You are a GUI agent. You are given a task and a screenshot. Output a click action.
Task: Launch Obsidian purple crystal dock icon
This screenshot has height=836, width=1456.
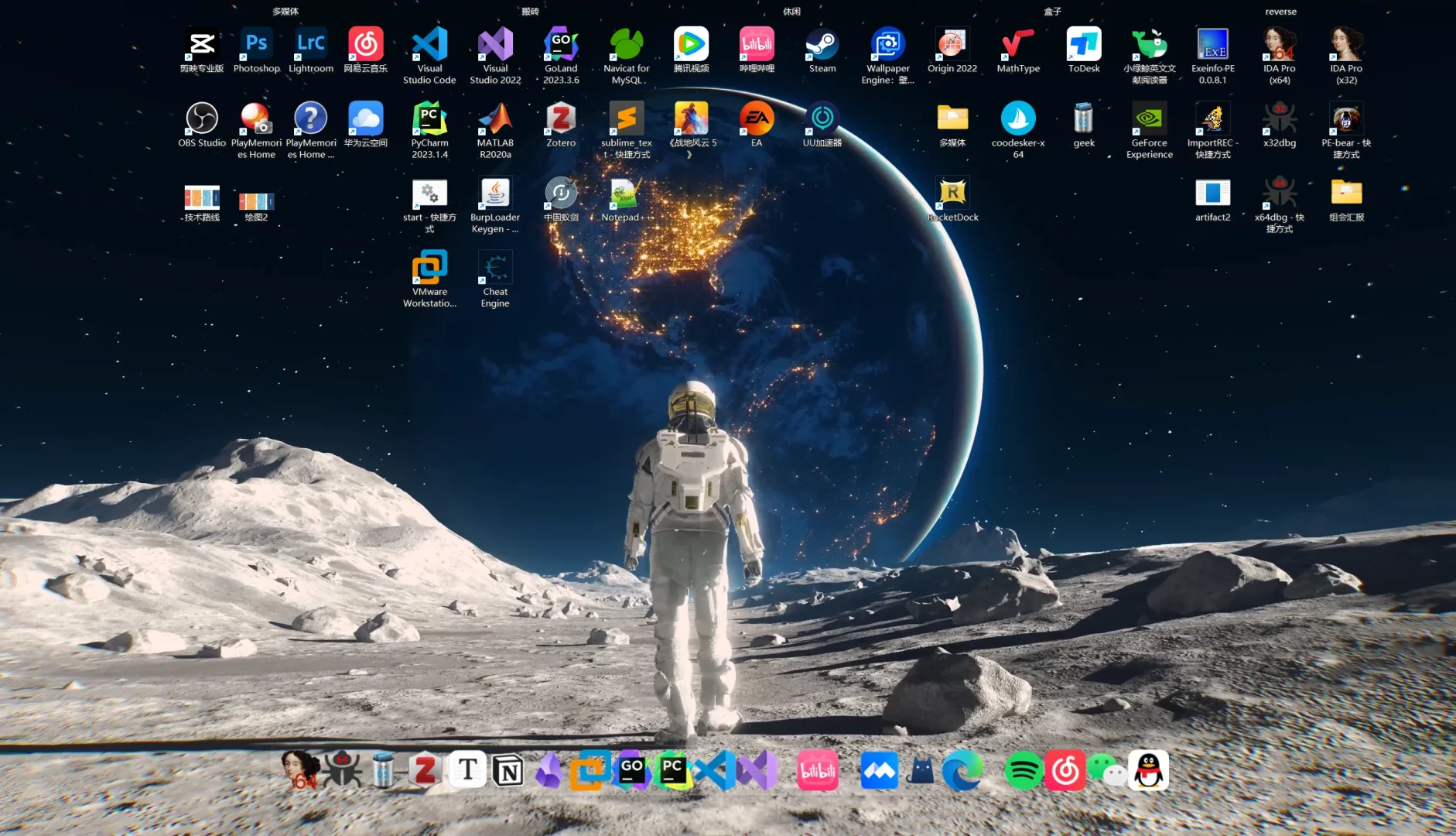549,770
